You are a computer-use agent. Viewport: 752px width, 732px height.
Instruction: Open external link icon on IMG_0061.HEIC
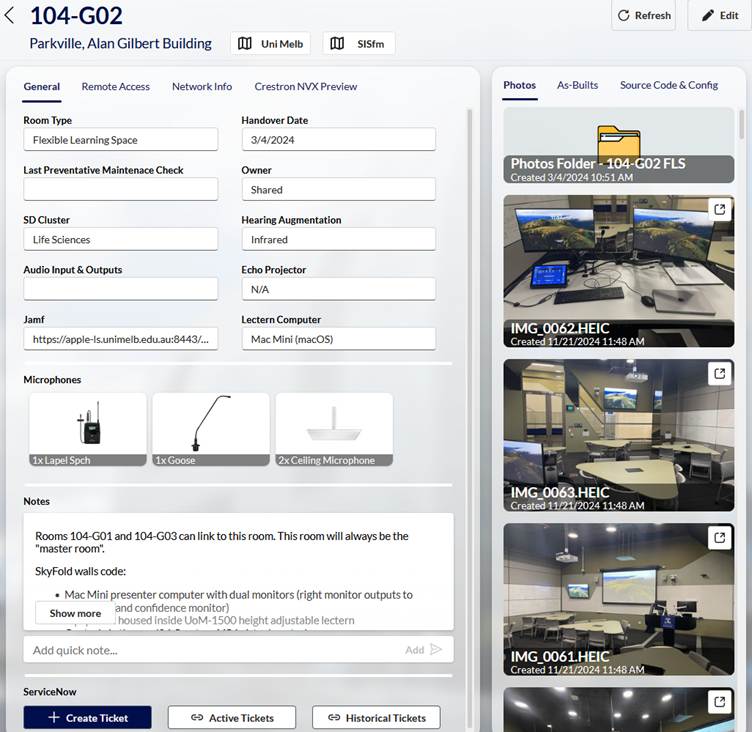click(x=718, y=538)
